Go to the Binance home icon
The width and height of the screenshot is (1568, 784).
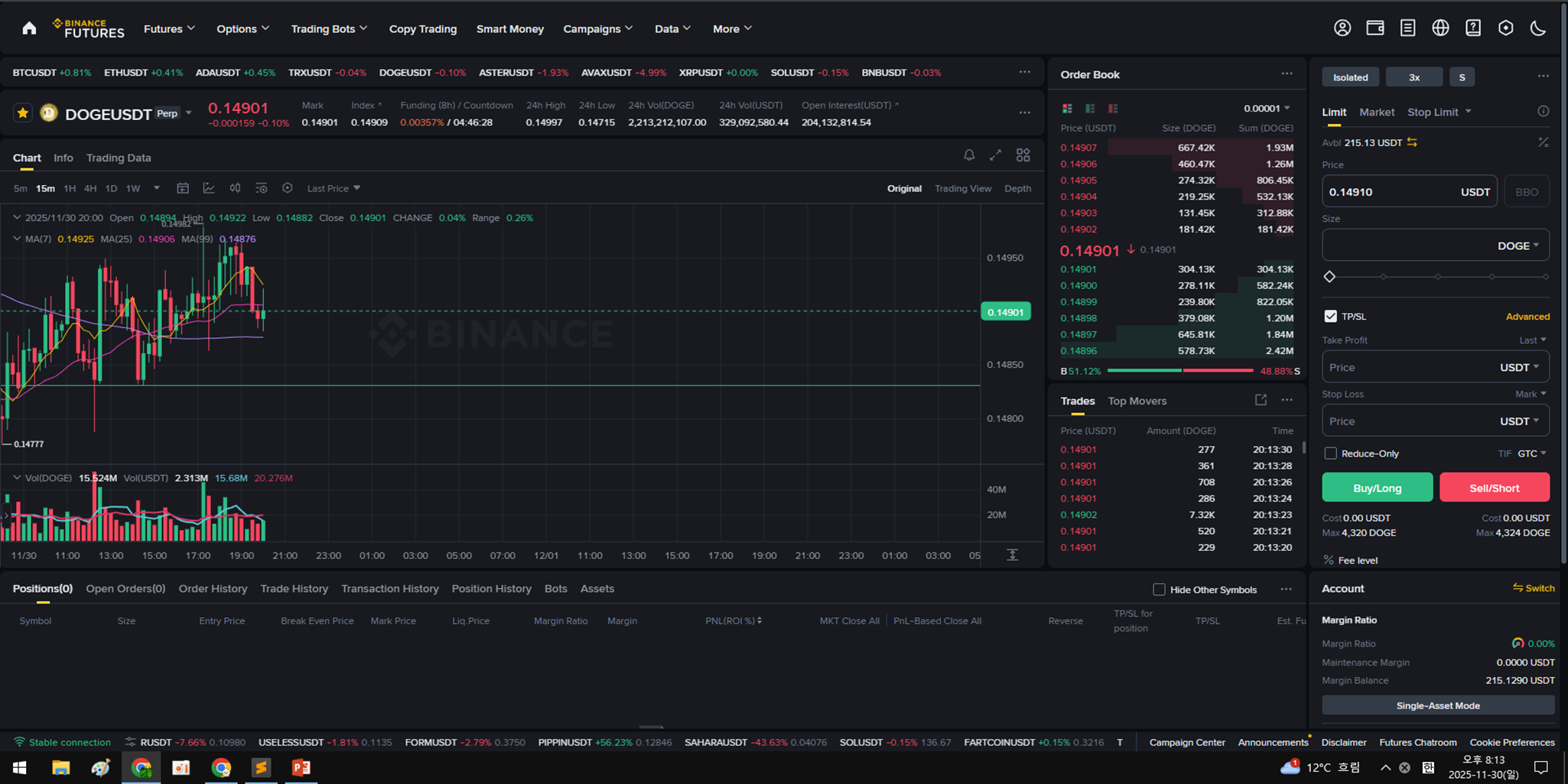click(x=29, y=28)
